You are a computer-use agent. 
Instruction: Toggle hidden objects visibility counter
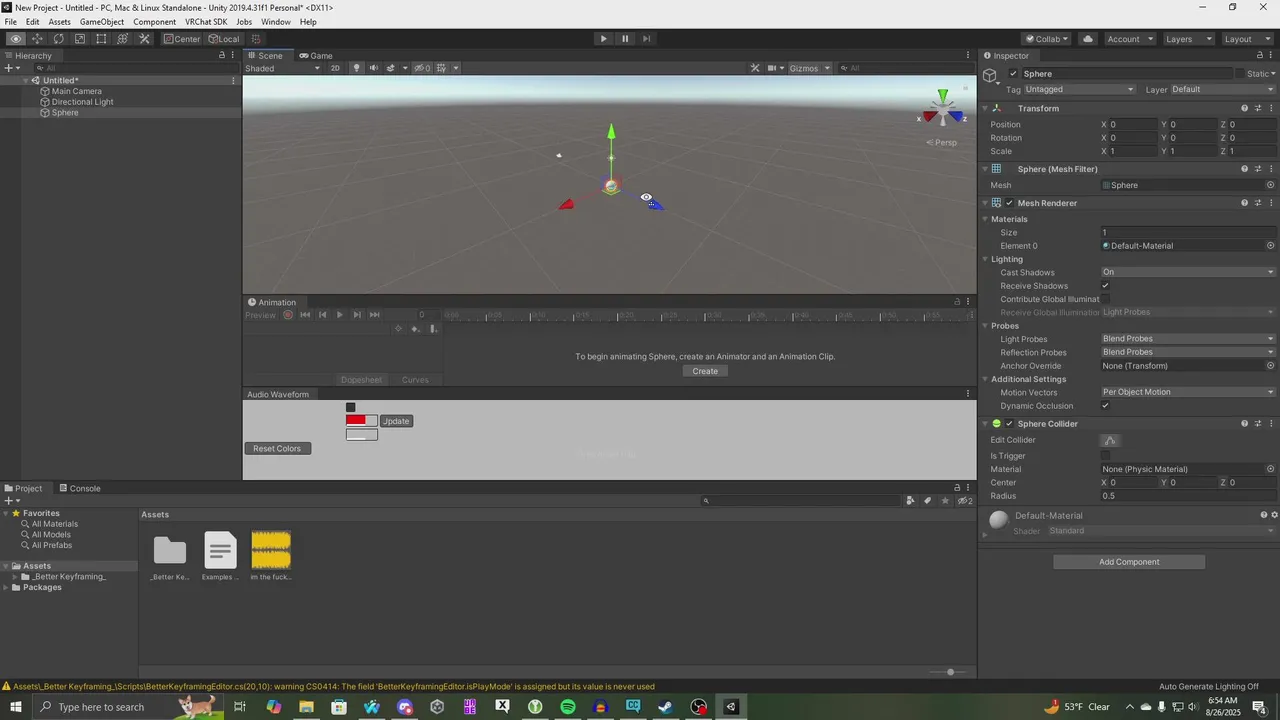click(423, 68)
